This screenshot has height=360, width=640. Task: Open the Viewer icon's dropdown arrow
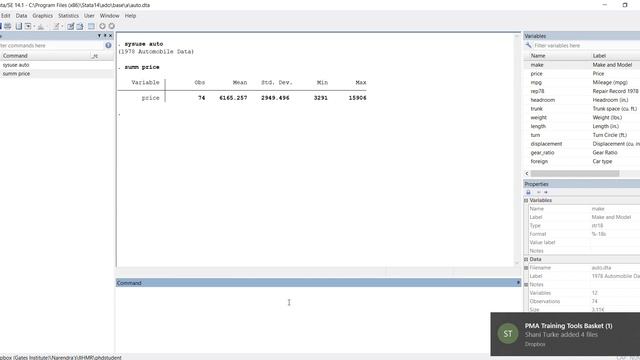[34, 26]
